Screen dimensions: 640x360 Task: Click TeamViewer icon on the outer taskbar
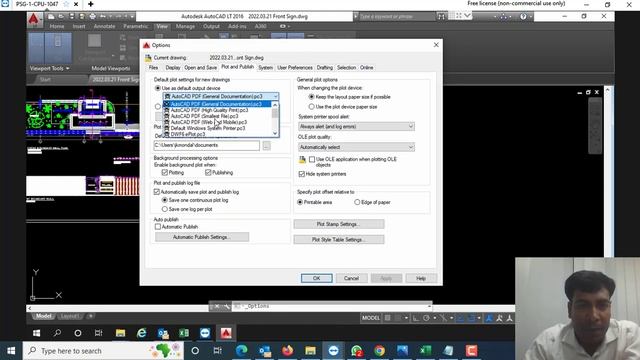333,351
